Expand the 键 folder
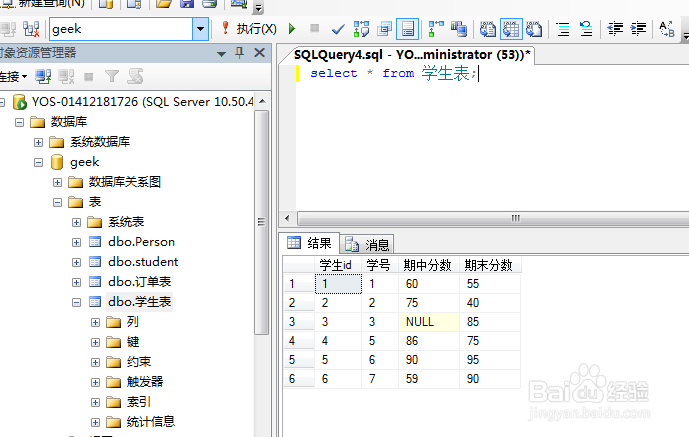Image resolution: width=689 pixels, height=437 pixels. click(x=95, y=342)
